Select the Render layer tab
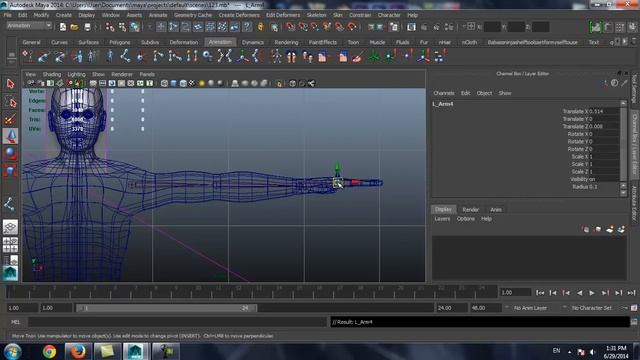Screen dimensions: 640x360 [x=471, y=209]
